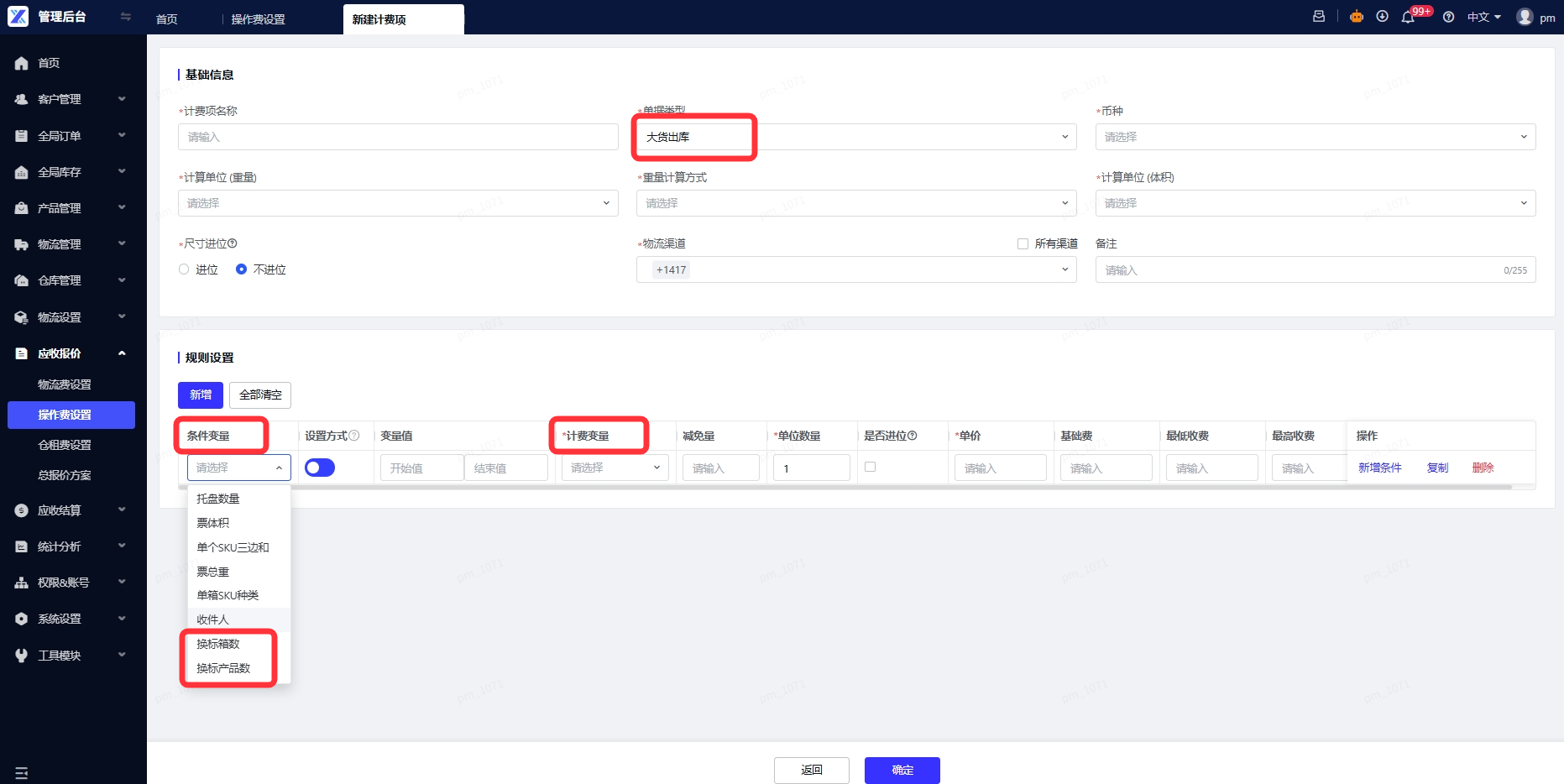The width and height of the screenshot is (1564, 784).
Task: Click the download icon in header
Action: coord(1382,17)
